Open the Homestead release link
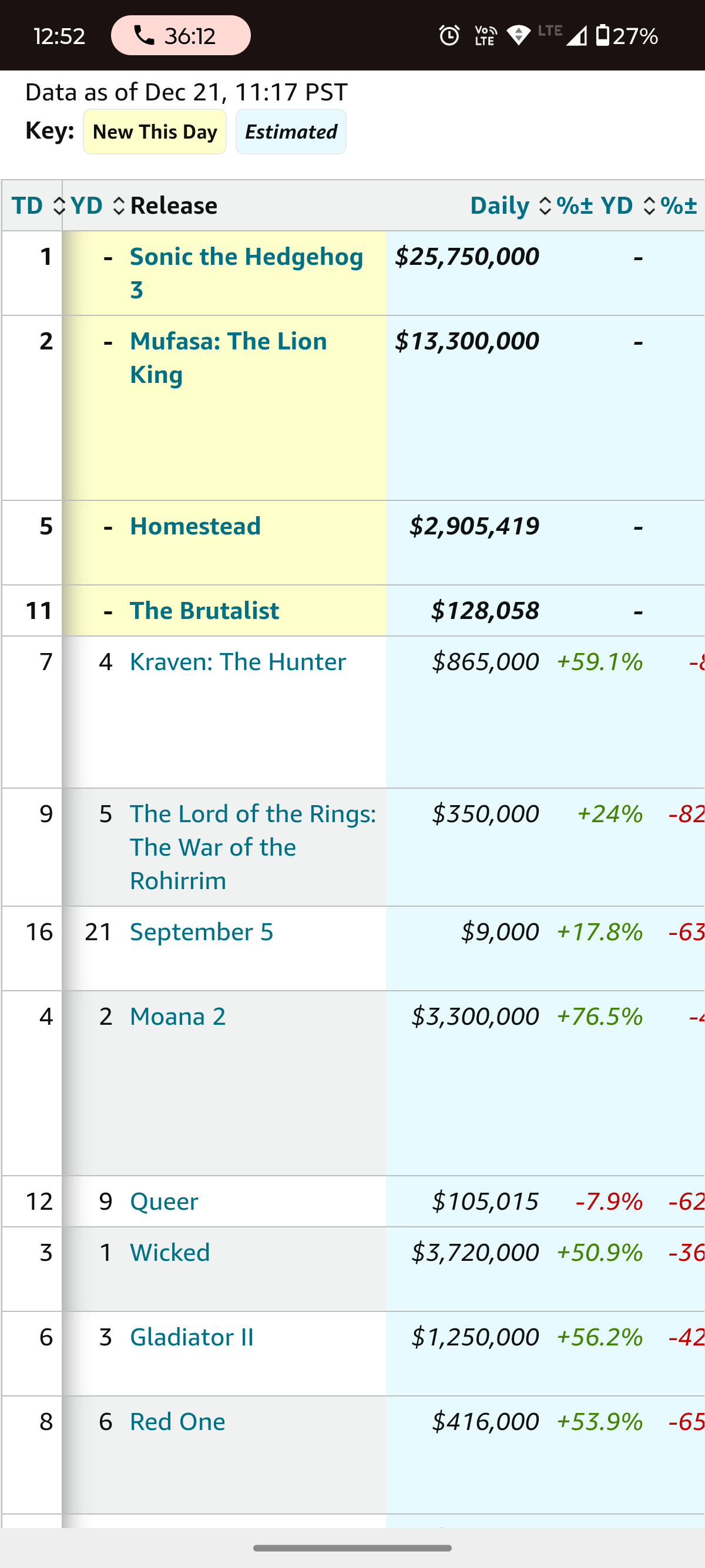 coord(196,526)
